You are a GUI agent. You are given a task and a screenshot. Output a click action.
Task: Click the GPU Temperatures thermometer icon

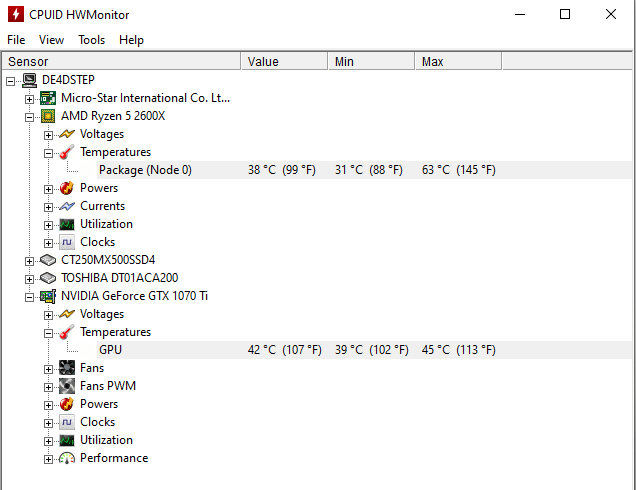tap(67, 332)
